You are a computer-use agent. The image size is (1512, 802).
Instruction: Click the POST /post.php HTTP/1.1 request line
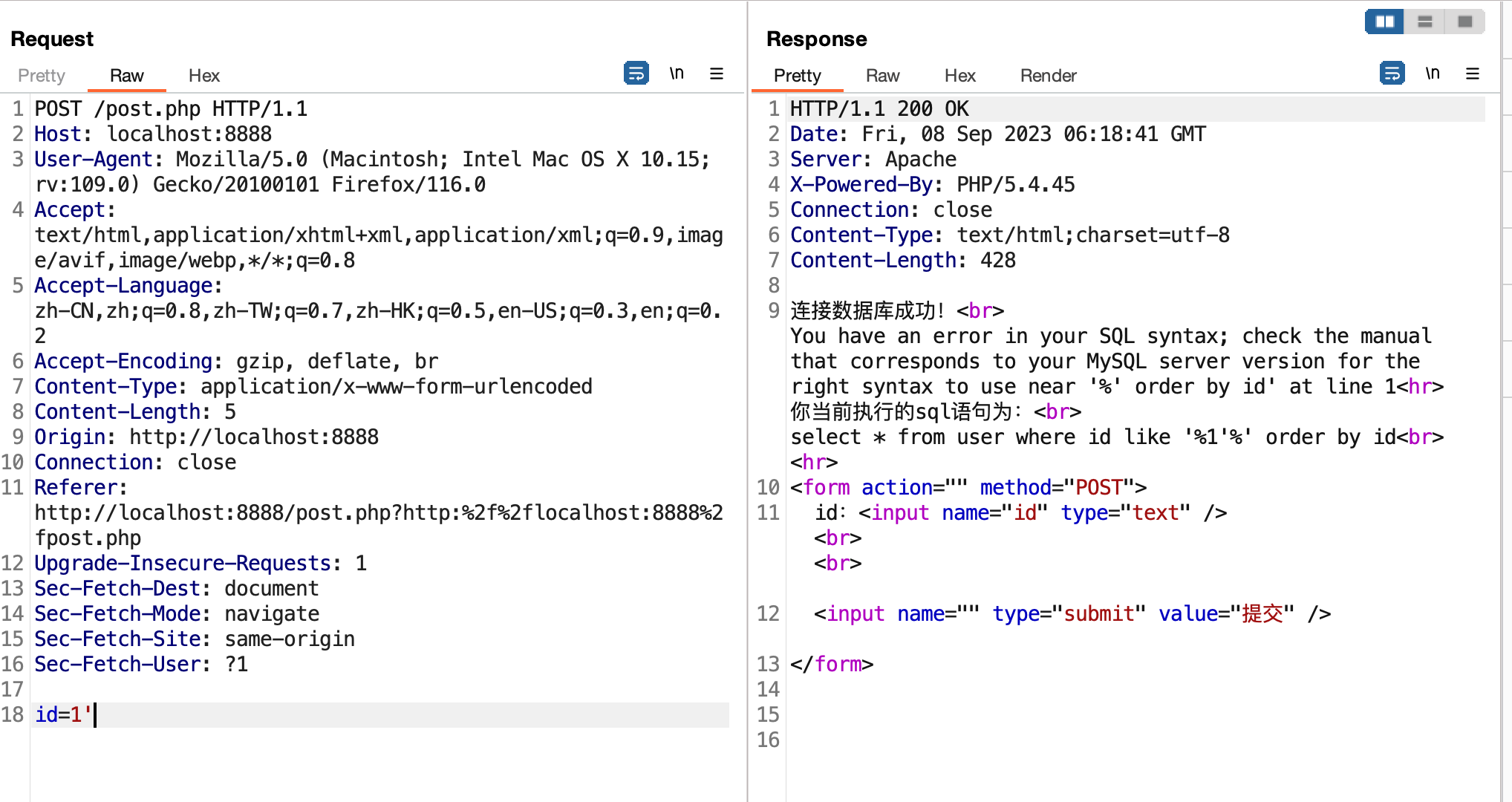[172, 109]
